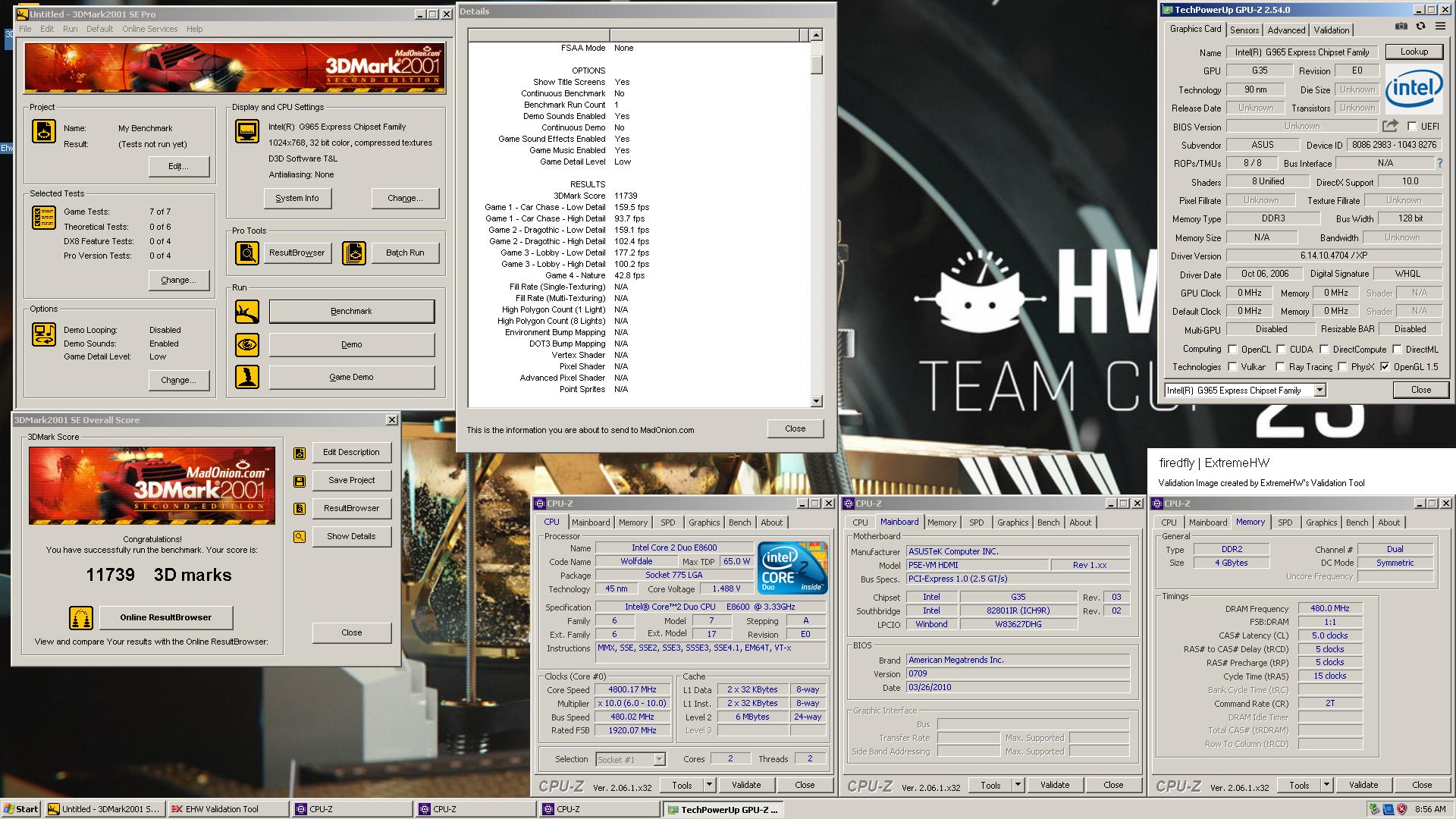Click the System Info button
Screen dimensions: 1456x819
click(x=297, y=198)
